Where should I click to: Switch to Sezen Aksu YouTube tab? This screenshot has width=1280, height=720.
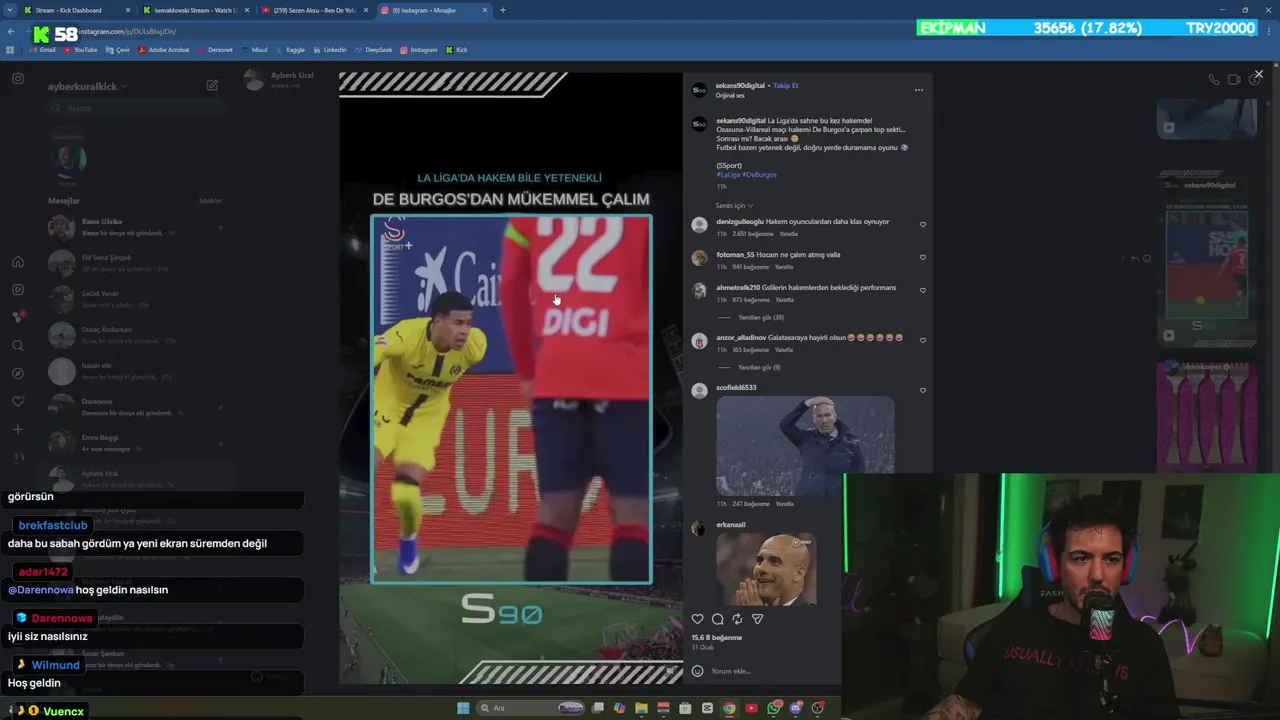[x=313, y=10]
